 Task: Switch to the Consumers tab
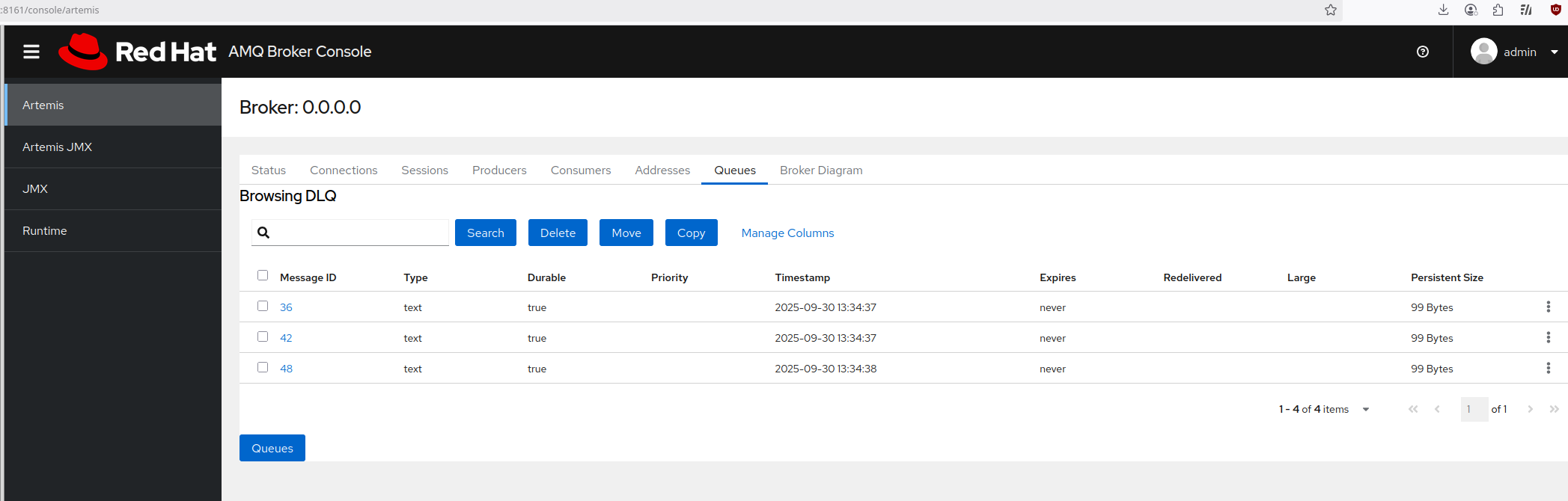pyautogui.click(x=581, y=170)
